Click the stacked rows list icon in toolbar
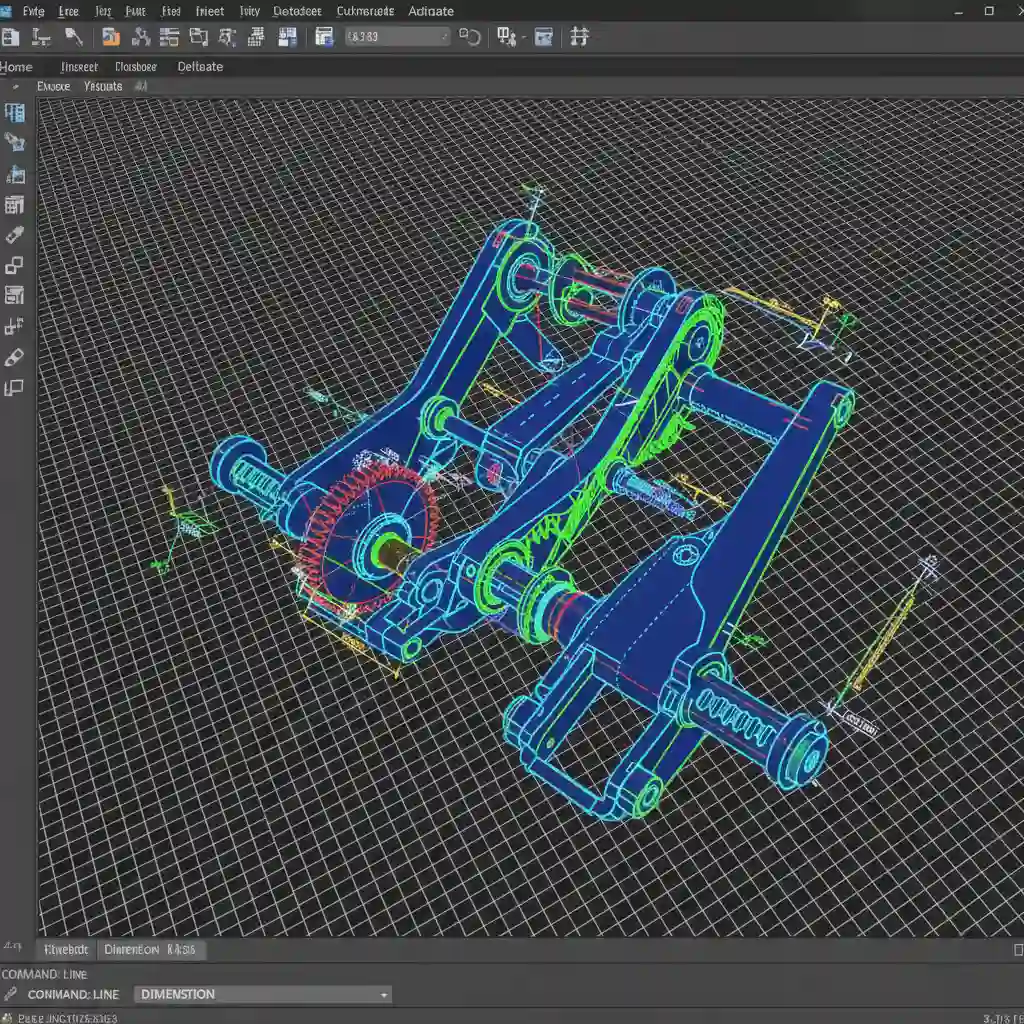This screenshot has width=1024, height=1024. (x=169, y=37)
